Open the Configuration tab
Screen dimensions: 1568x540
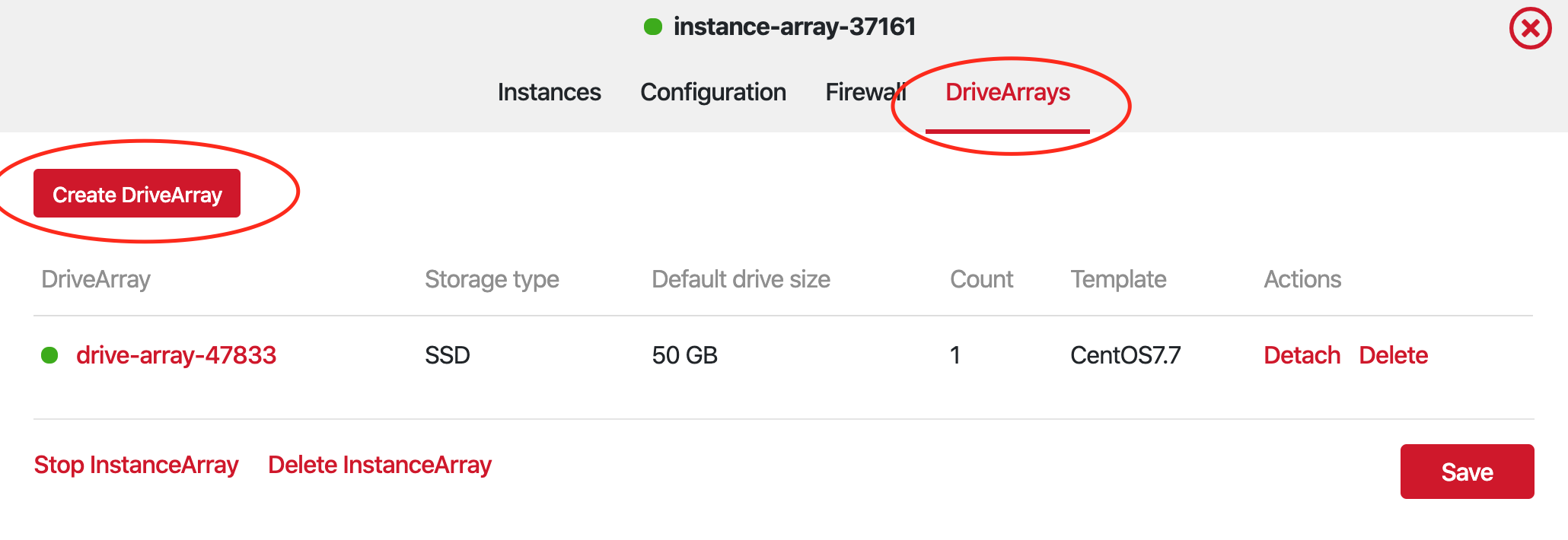(712, 93)
